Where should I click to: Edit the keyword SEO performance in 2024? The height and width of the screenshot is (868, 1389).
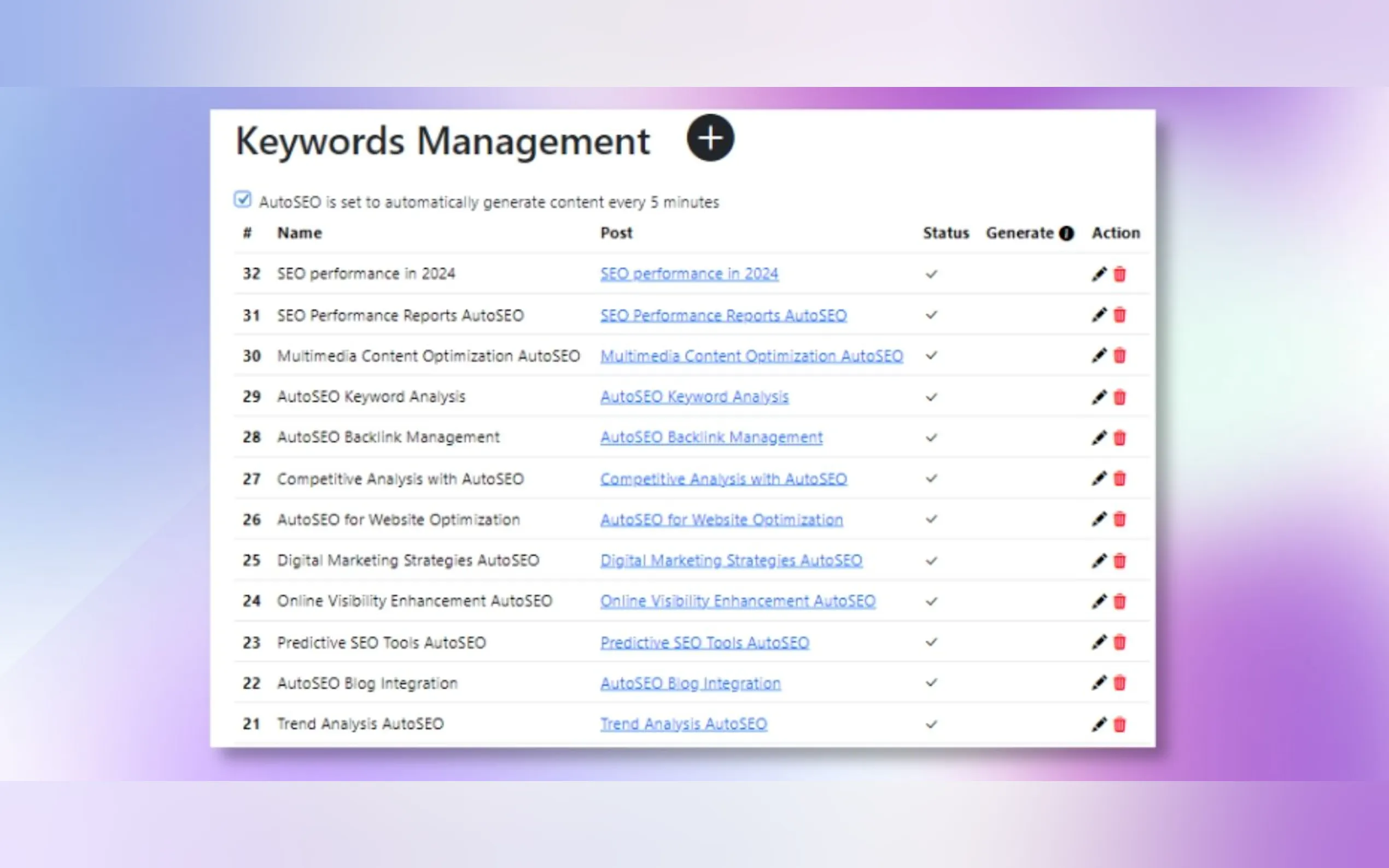click(1099, 274)
